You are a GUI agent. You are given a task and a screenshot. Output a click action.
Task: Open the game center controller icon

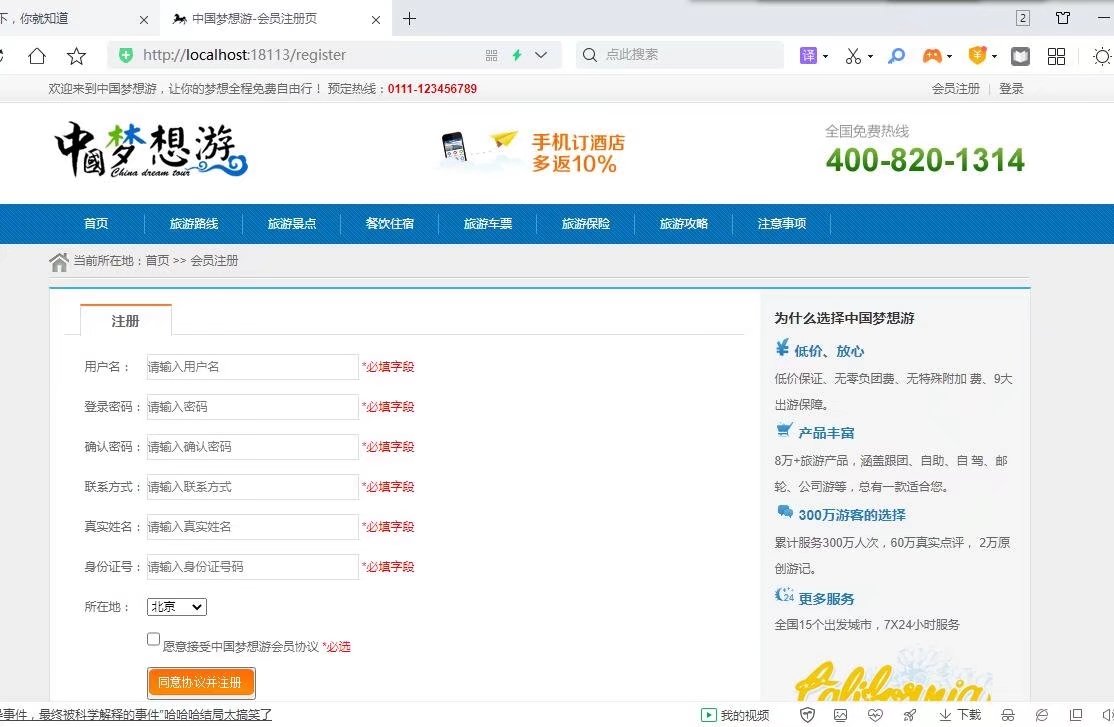(930, 55)
